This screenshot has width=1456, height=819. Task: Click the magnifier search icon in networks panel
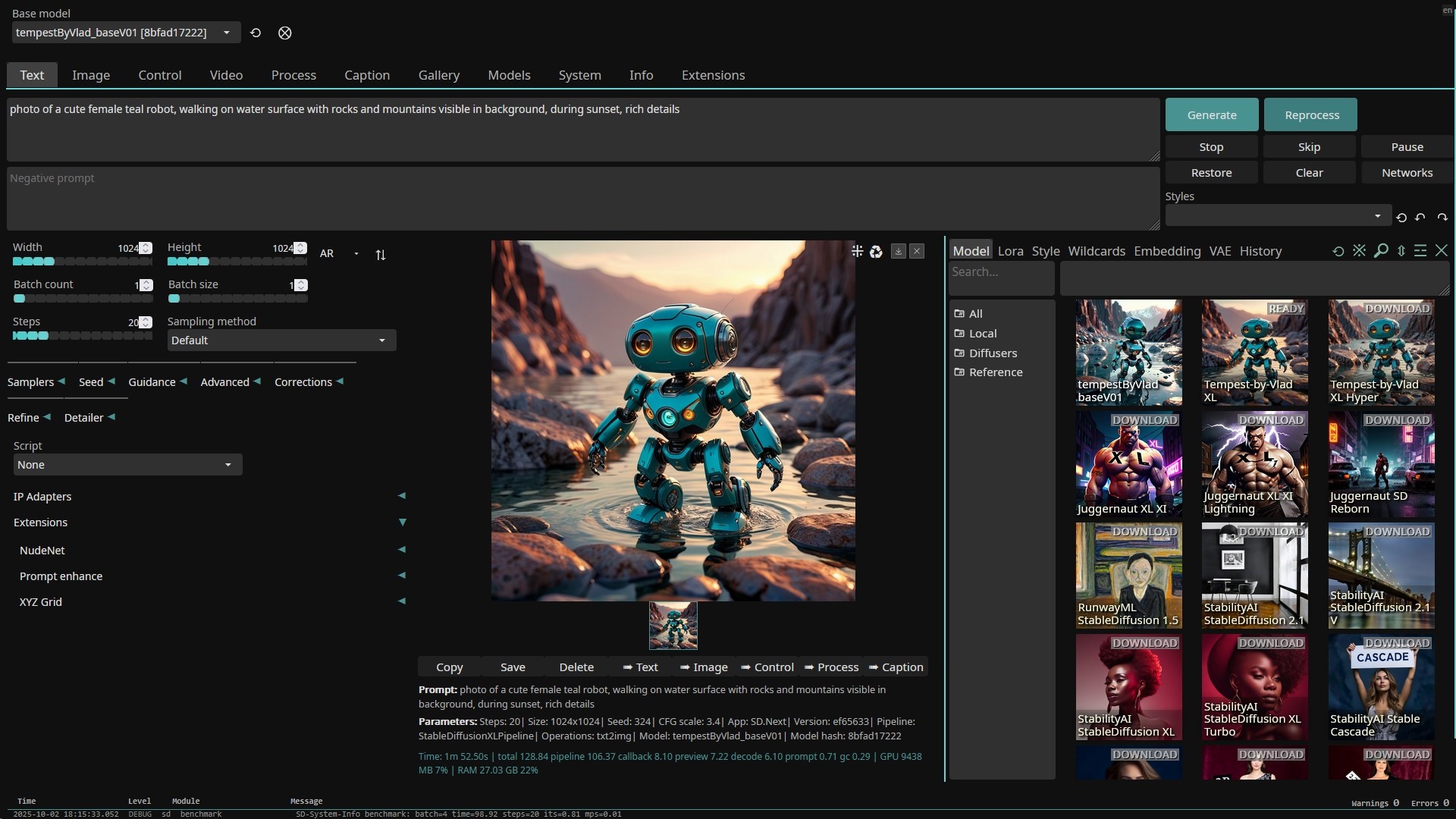1381,251
